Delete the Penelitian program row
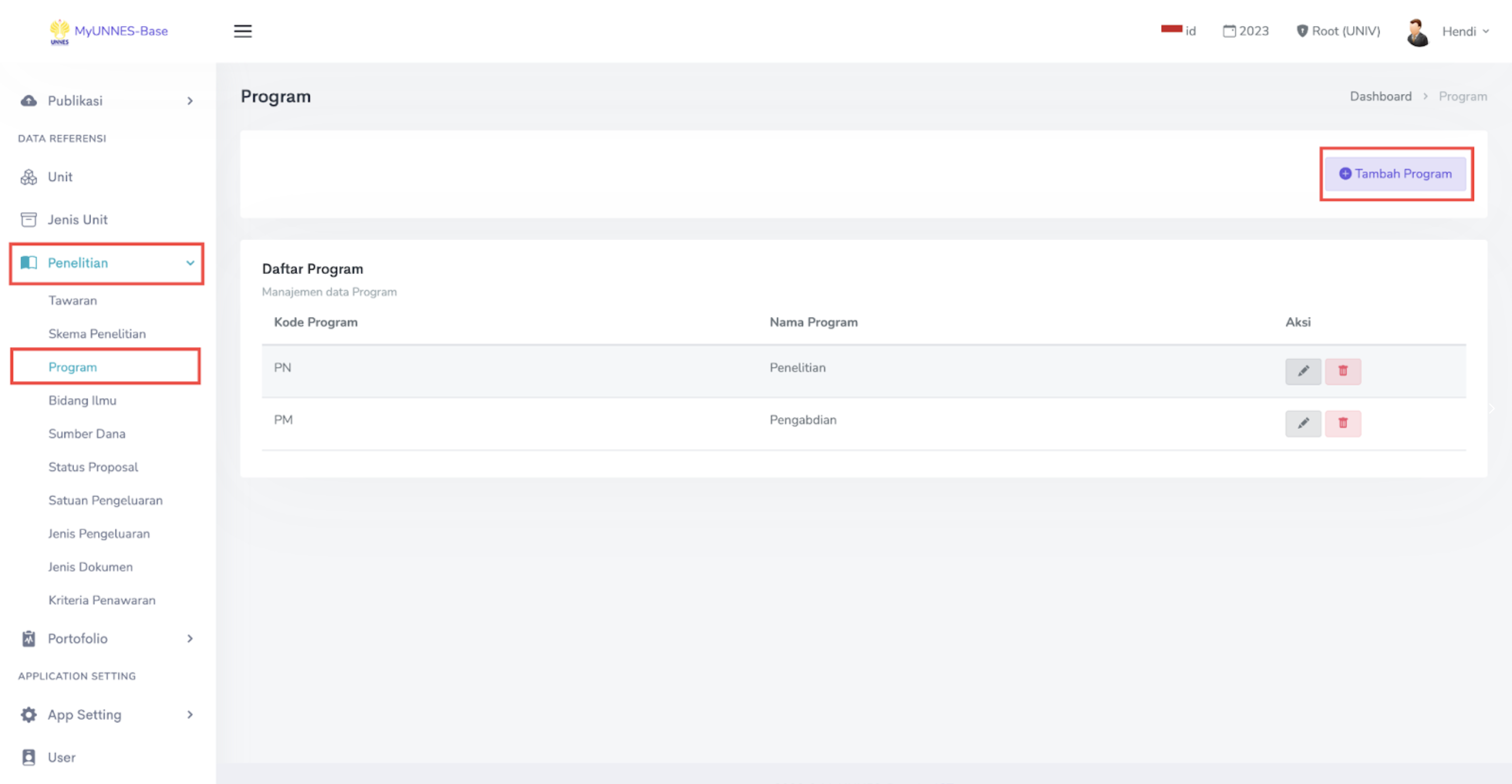Image resolution: width=1512 pixels, height=784 pixels. [x=1342, y=371]
